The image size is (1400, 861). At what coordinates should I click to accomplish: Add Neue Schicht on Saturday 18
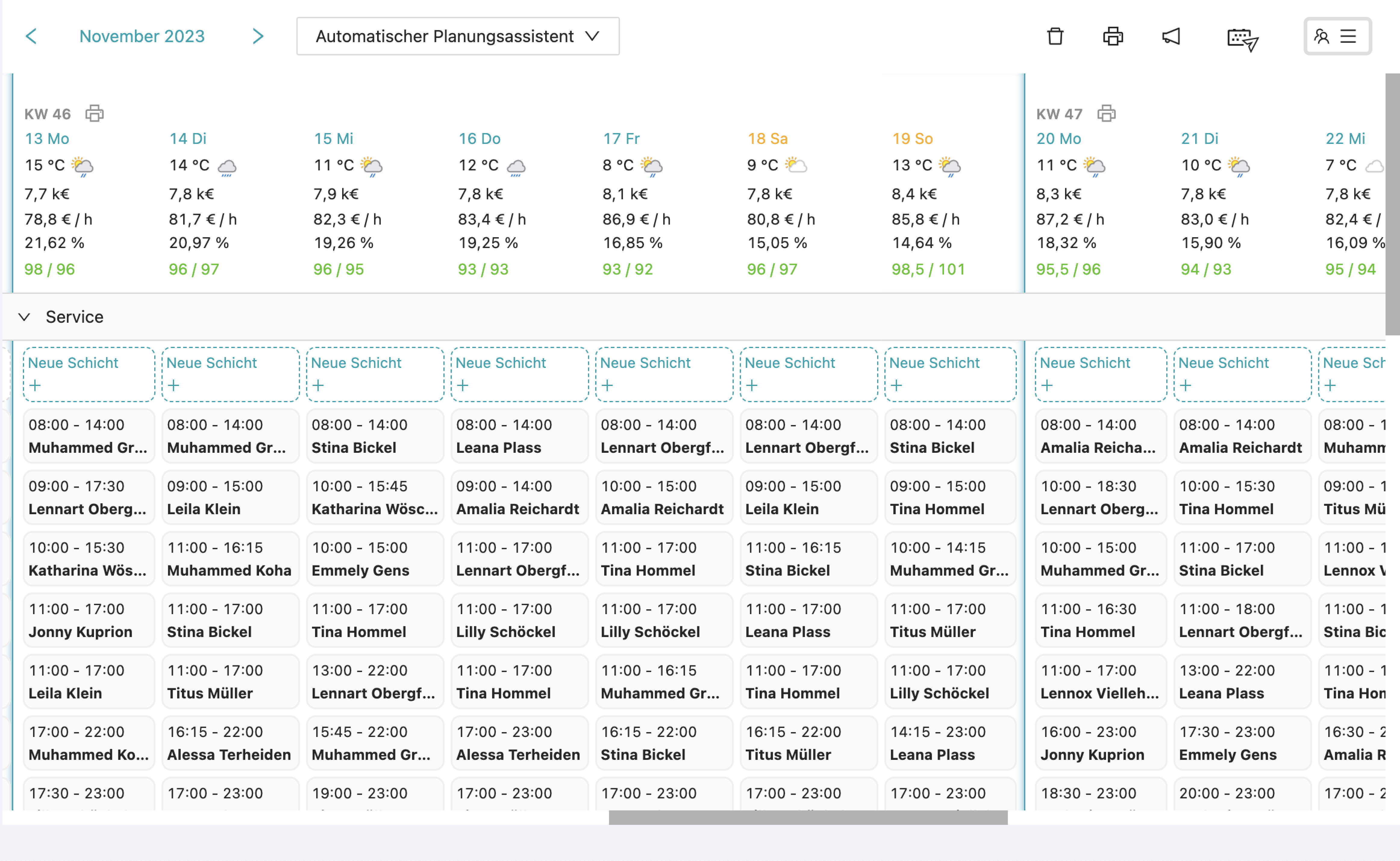click(x=808, y=374)
